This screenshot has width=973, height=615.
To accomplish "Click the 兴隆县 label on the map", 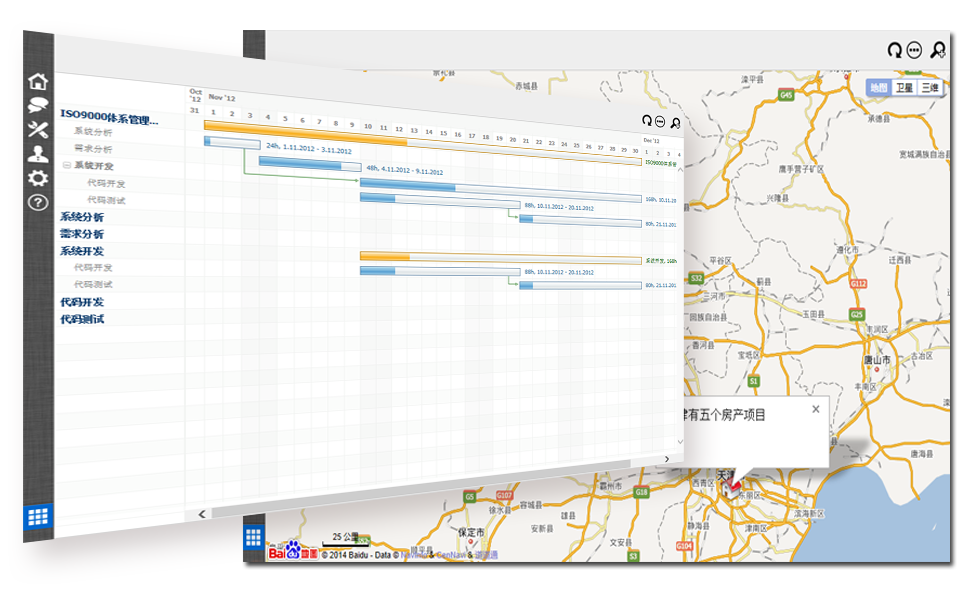I will click(778, 198).
